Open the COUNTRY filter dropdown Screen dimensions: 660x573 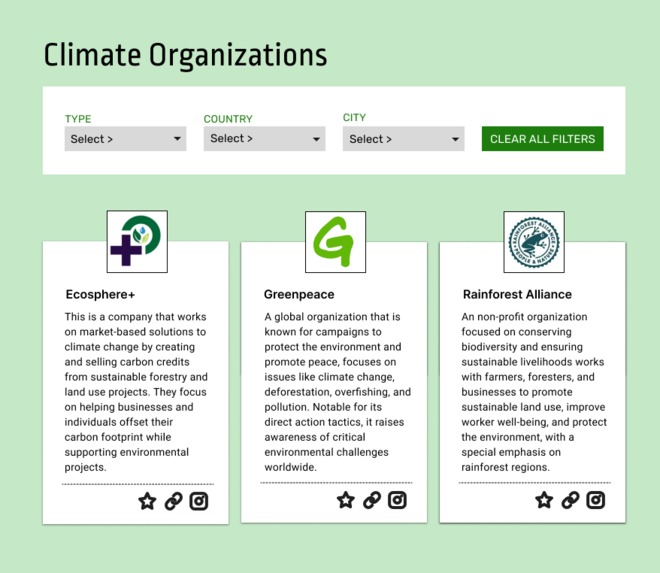[264, 139]
